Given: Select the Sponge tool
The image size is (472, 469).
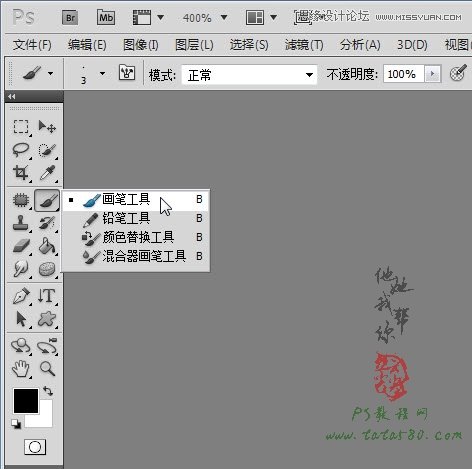Looking at the screenshot, I should coord(47,269).
